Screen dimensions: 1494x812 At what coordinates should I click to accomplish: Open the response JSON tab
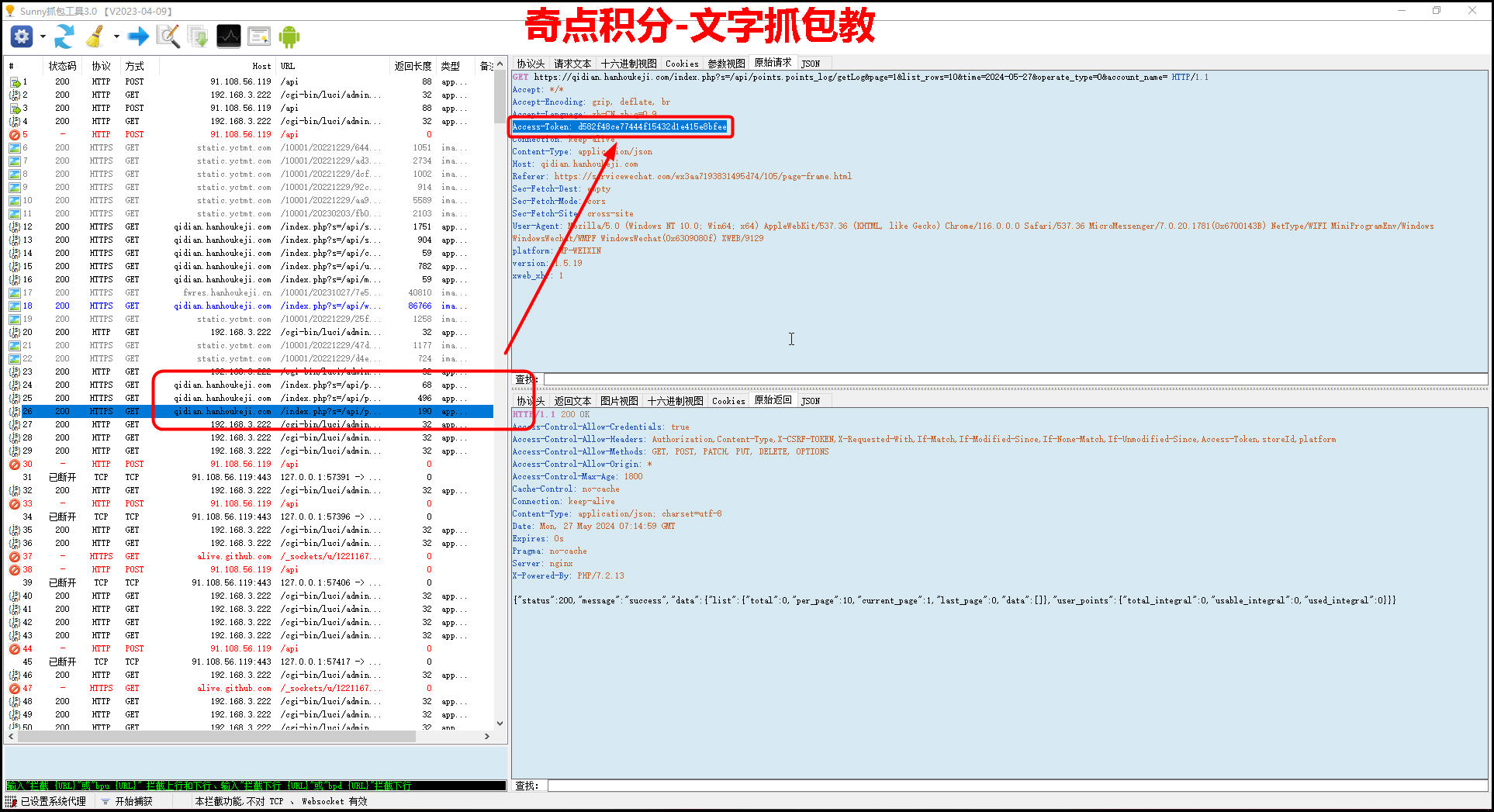click(811, 401)
